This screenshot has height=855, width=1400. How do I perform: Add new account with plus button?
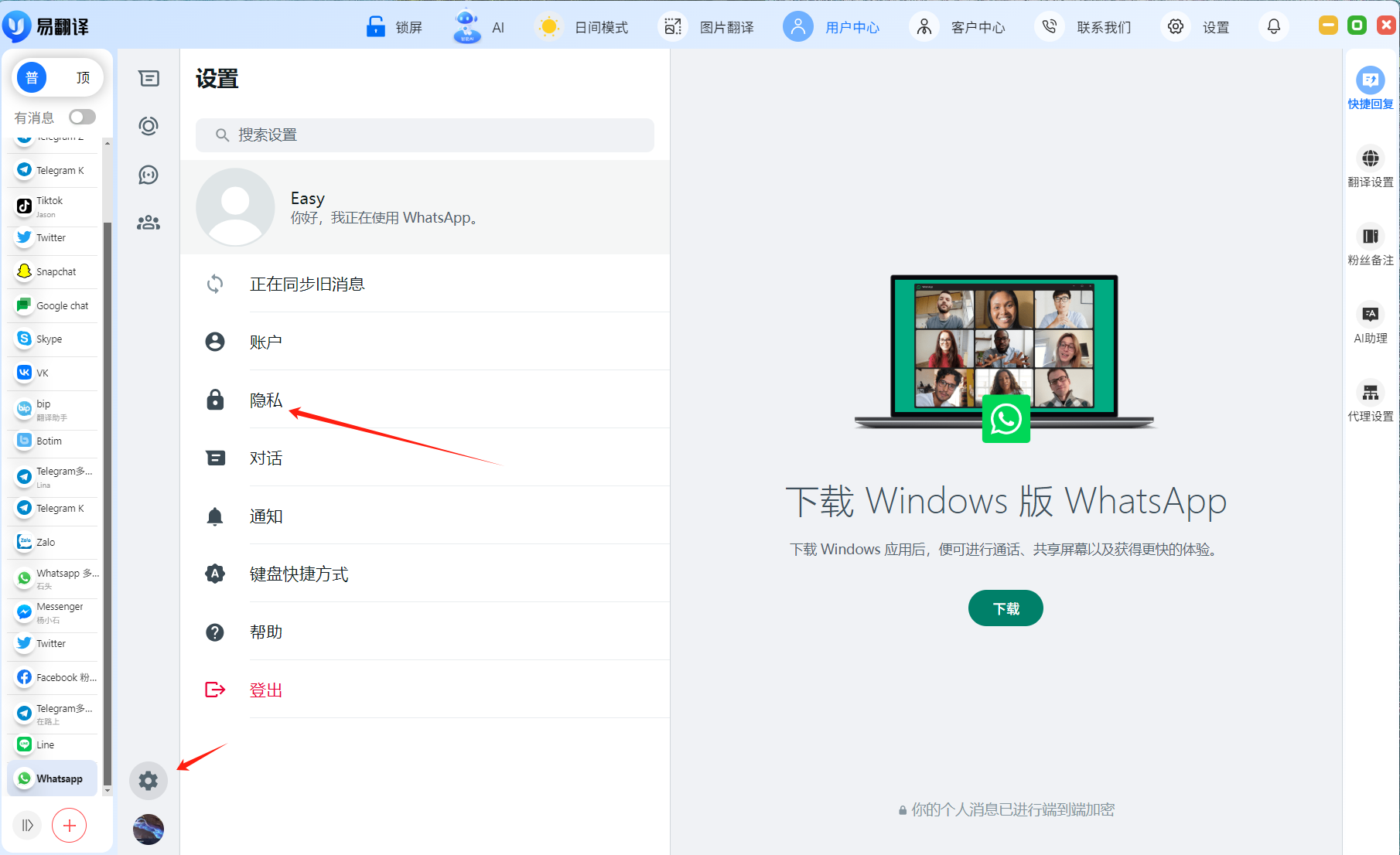(69, 826)
